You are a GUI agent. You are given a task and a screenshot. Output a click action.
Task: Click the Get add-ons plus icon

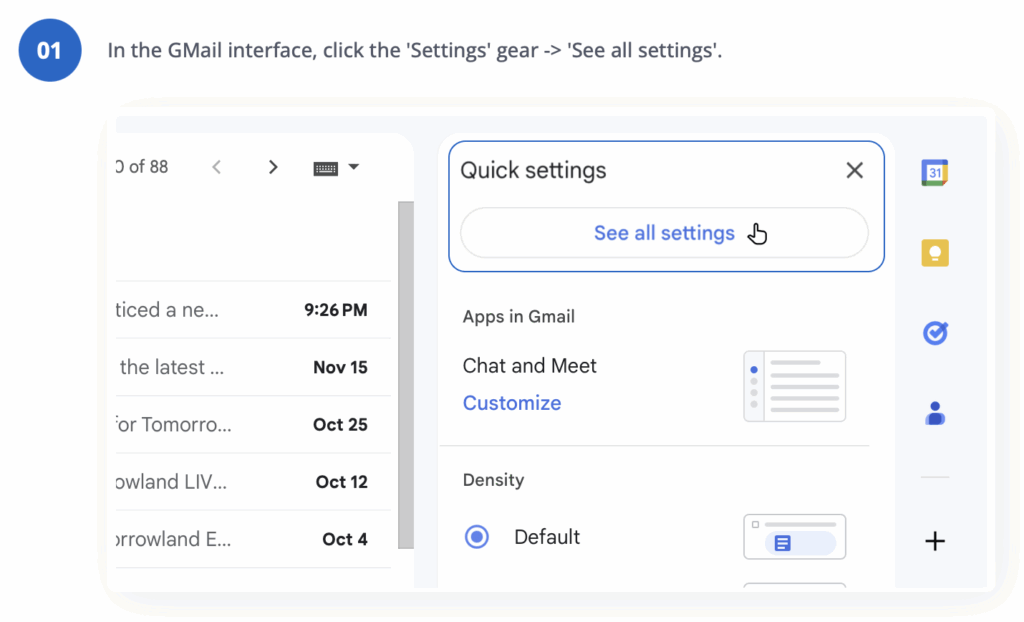(934, 541)
